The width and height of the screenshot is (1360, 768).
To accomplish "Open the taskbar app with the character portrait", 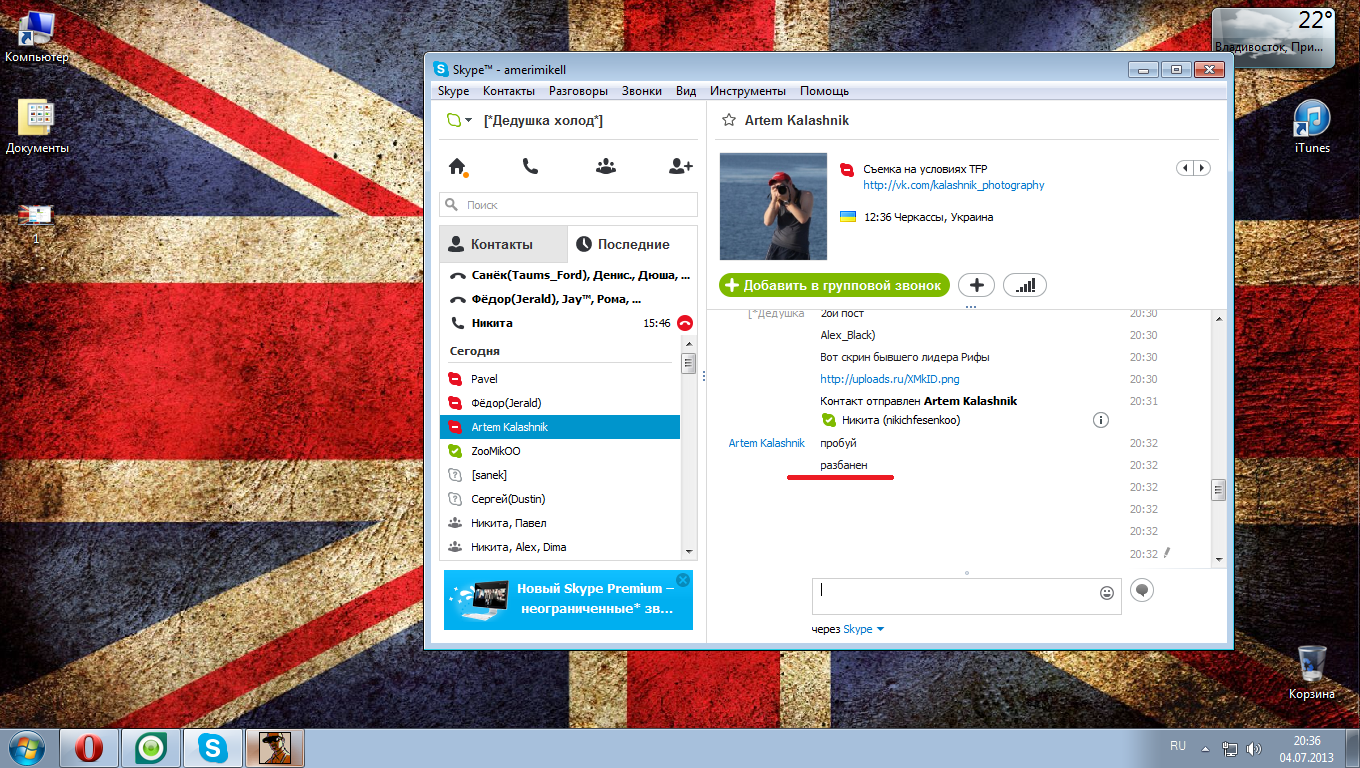I will click(274, 748).
